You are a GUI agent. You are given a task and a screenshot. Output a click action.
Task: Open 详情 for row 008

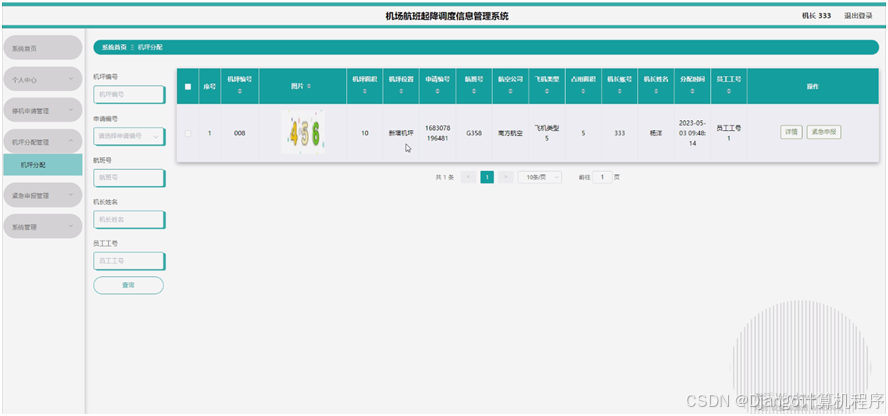pos(791,132)
